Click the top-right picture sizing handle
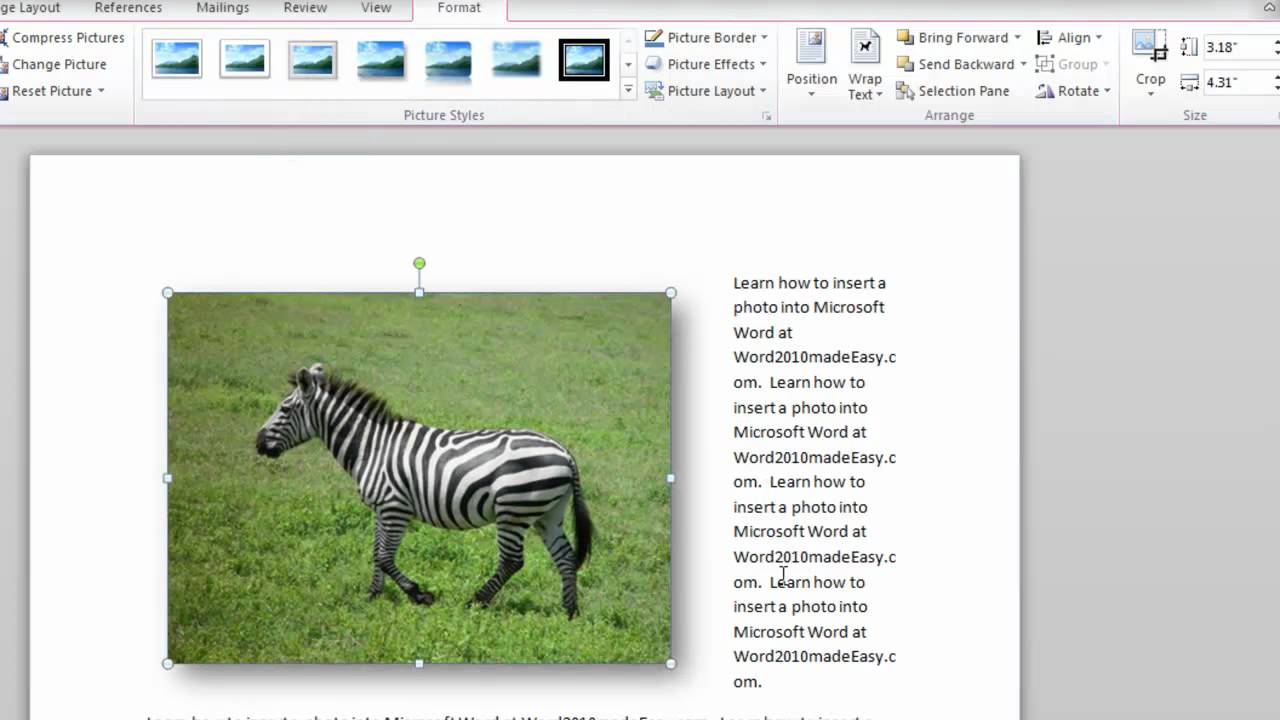The width and height of the screenshot is (1280, 720). [x=671, y=293]
